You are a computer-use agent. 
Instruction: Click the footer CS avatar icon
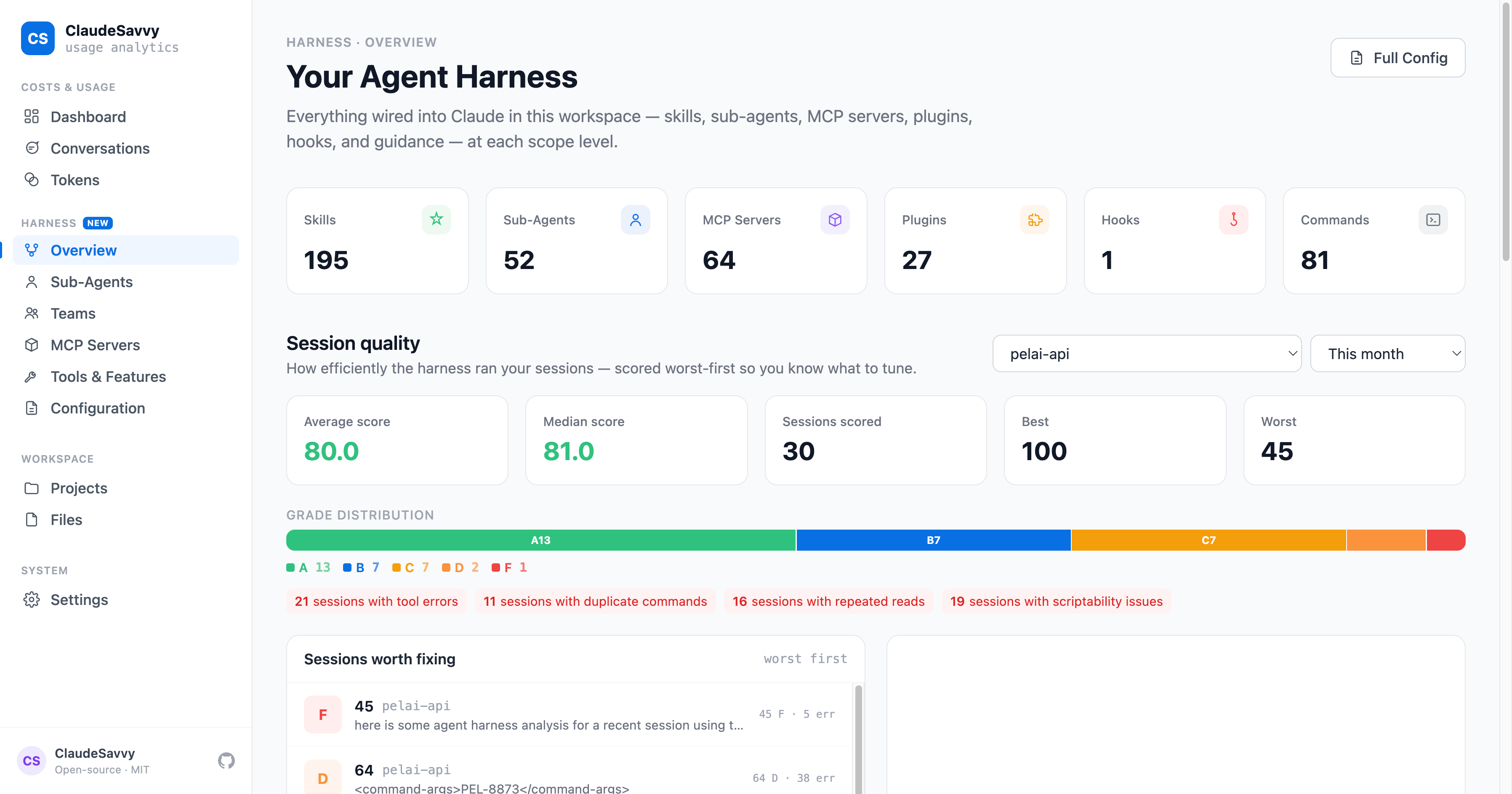(x=31, y=761)
